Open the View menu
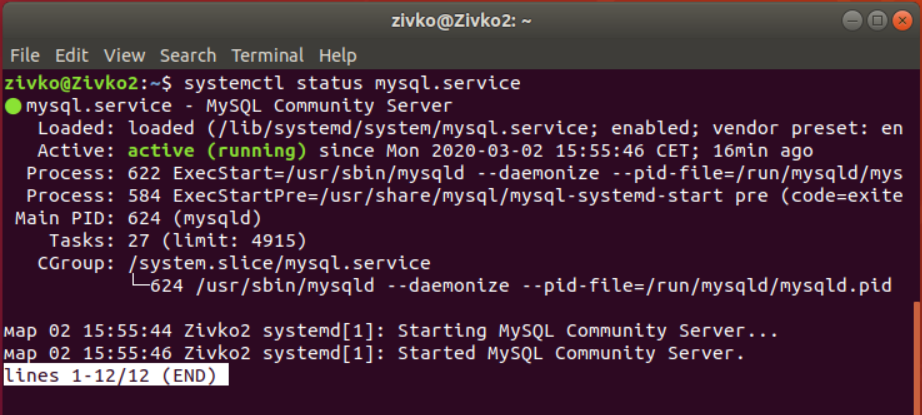The image size is (922, 415). [x=124, y=55]
